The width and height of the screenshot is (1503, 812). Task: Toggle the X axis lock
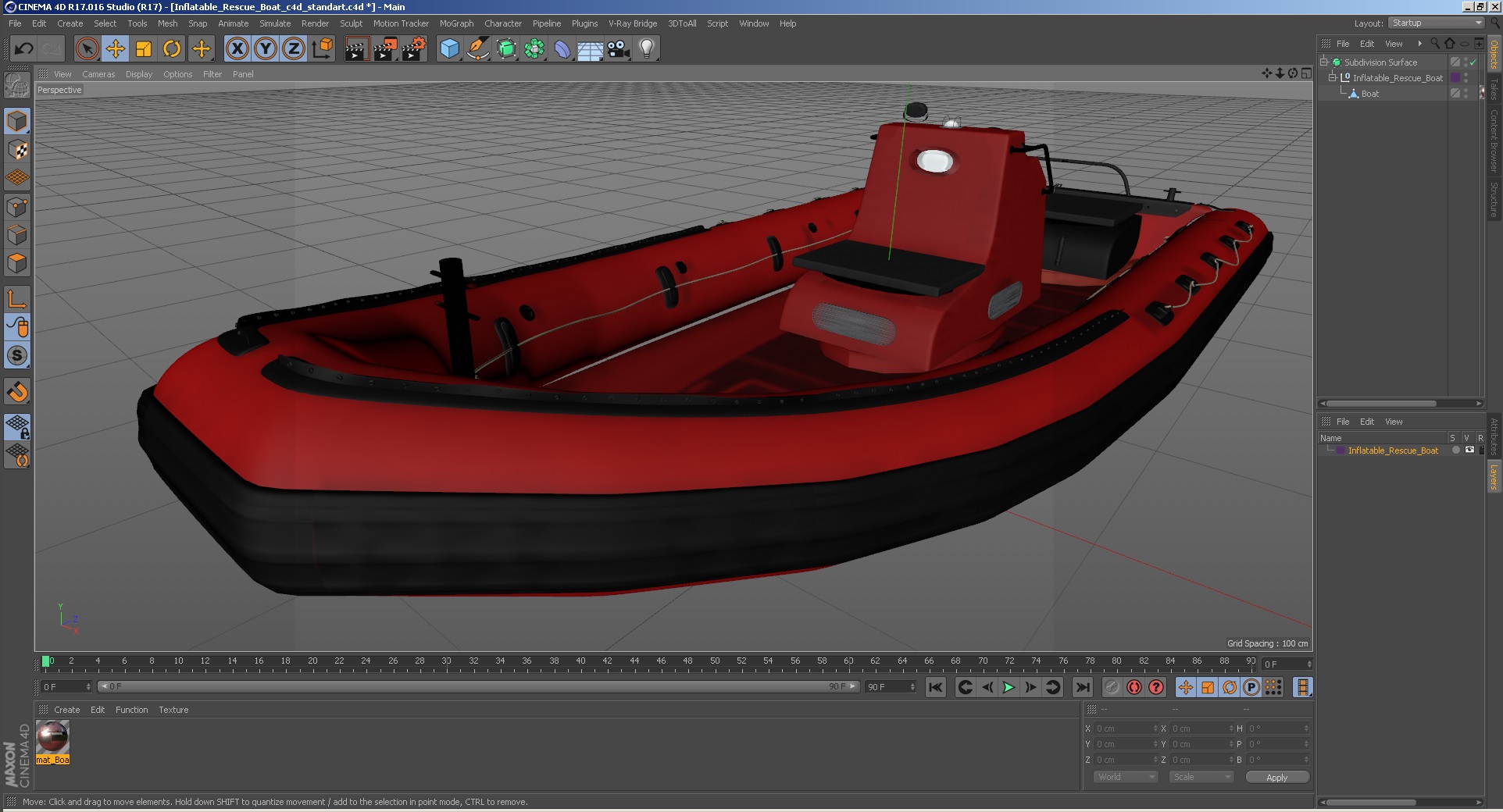(x=237, y=49)
